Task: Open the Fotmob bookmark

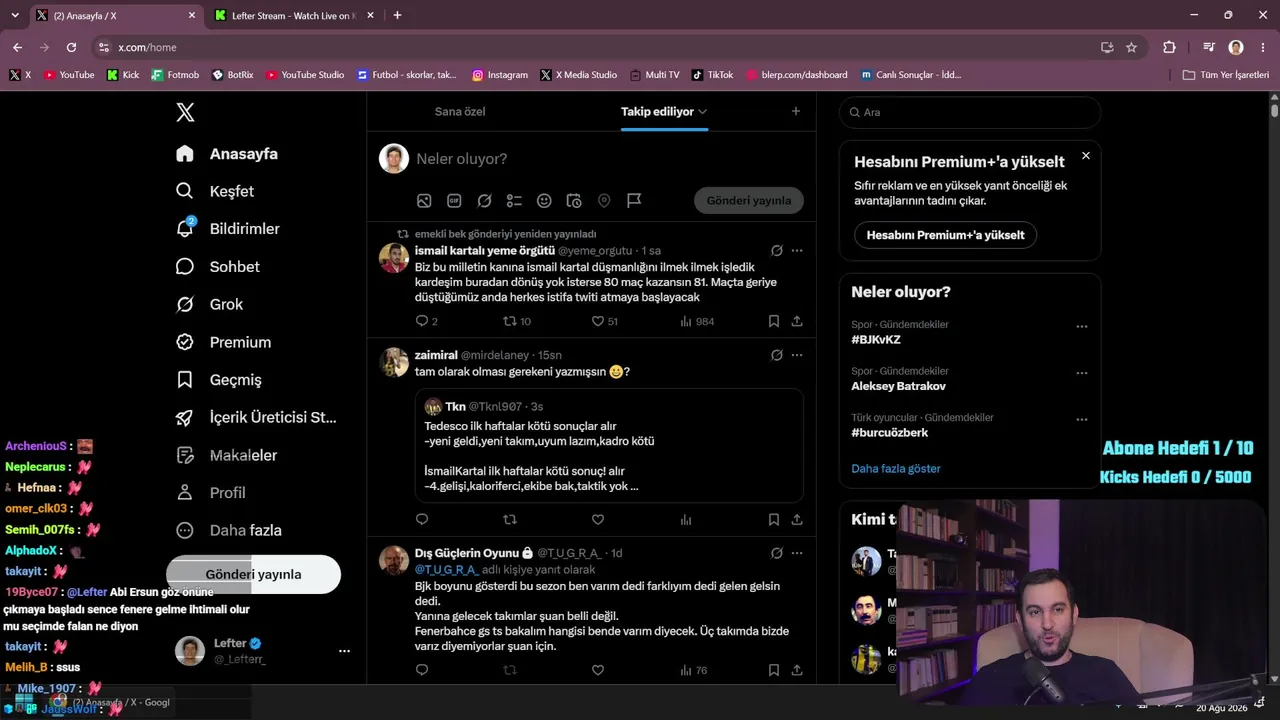Action: pos(175,75)
